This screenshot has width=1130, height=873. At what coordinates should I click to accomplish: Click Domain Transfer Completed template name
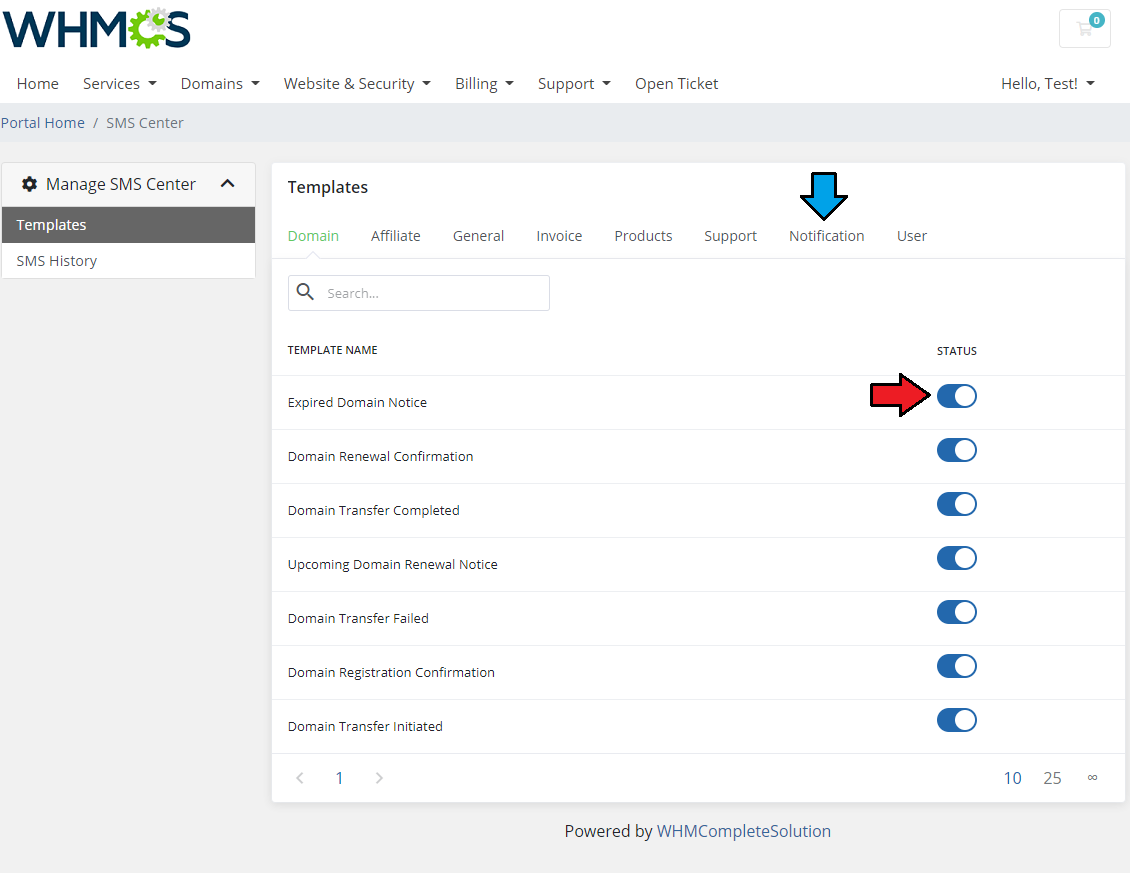pyautogui.click(x=373, y=510)
